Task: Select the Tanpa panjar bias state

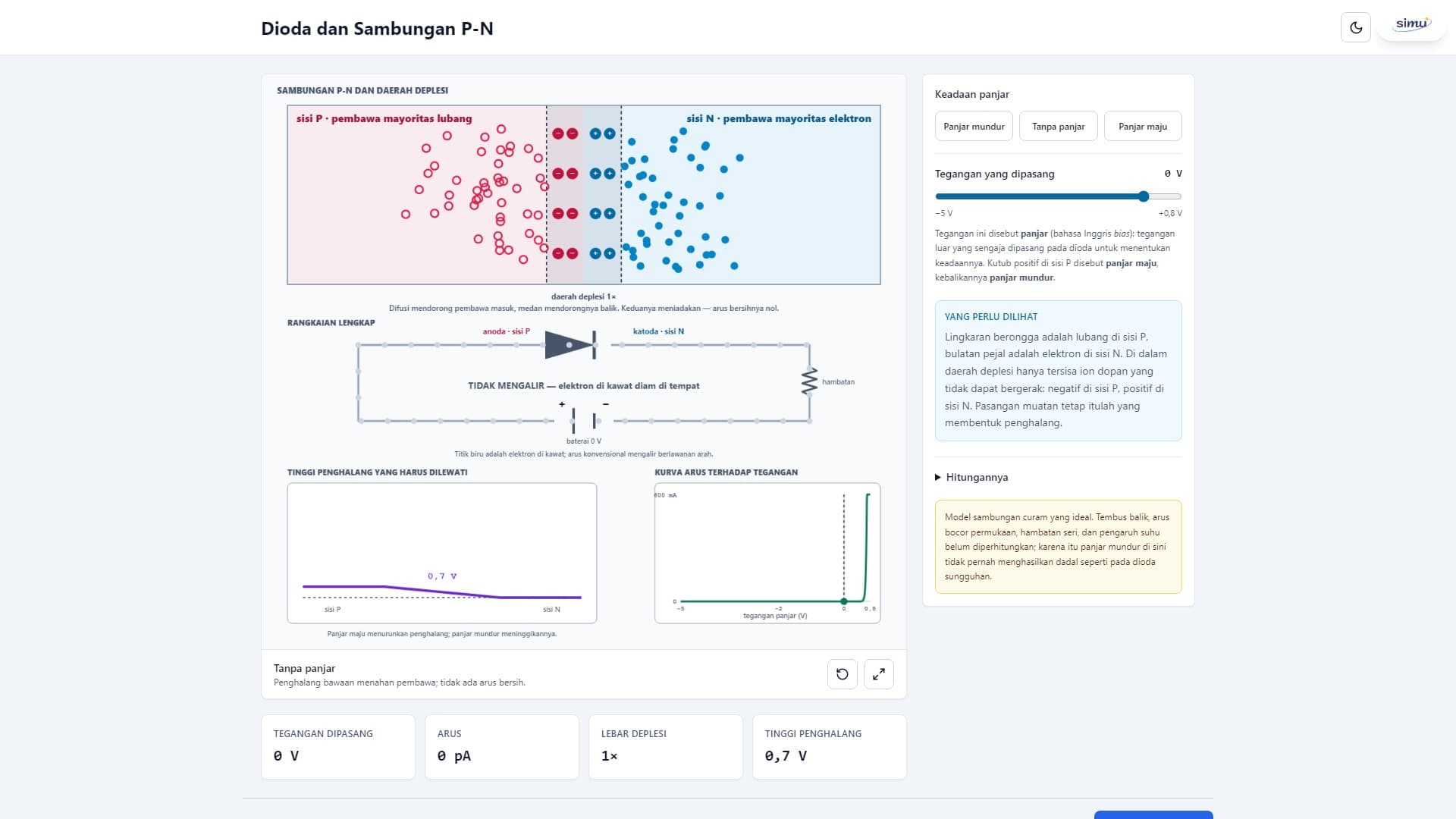Action: click(x=1058, y=126)
